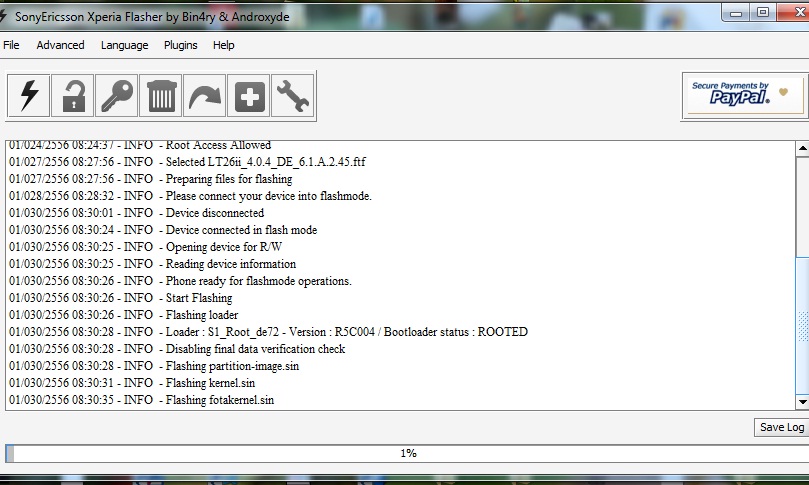Click the 'Flashing loader' log line
Image resolution: width=809 pixels, height=485 pixels.
click(x=124, y=315)
